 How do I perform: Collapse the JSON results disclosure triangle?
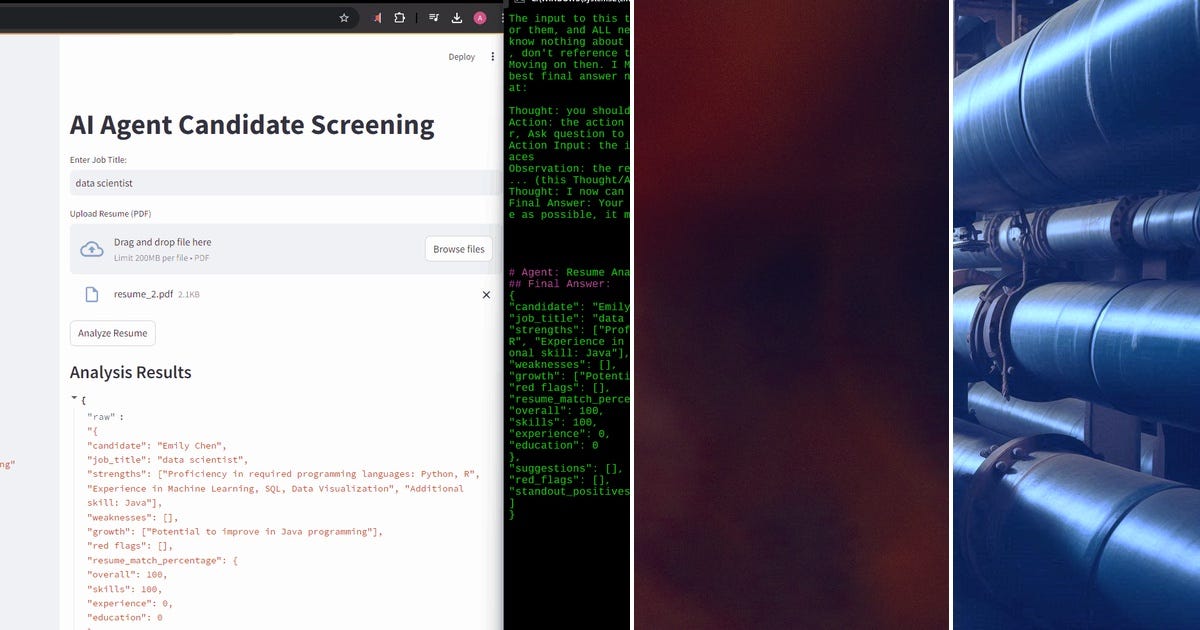tap(72, 398)
